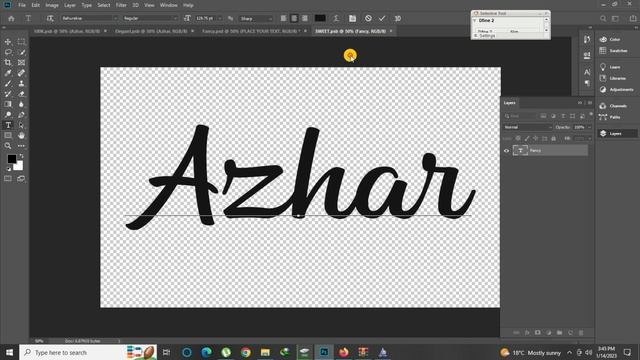This screenshot has height=360, width=640.
Task: Select the Eyedropper tool
Action: pos(8,73)
